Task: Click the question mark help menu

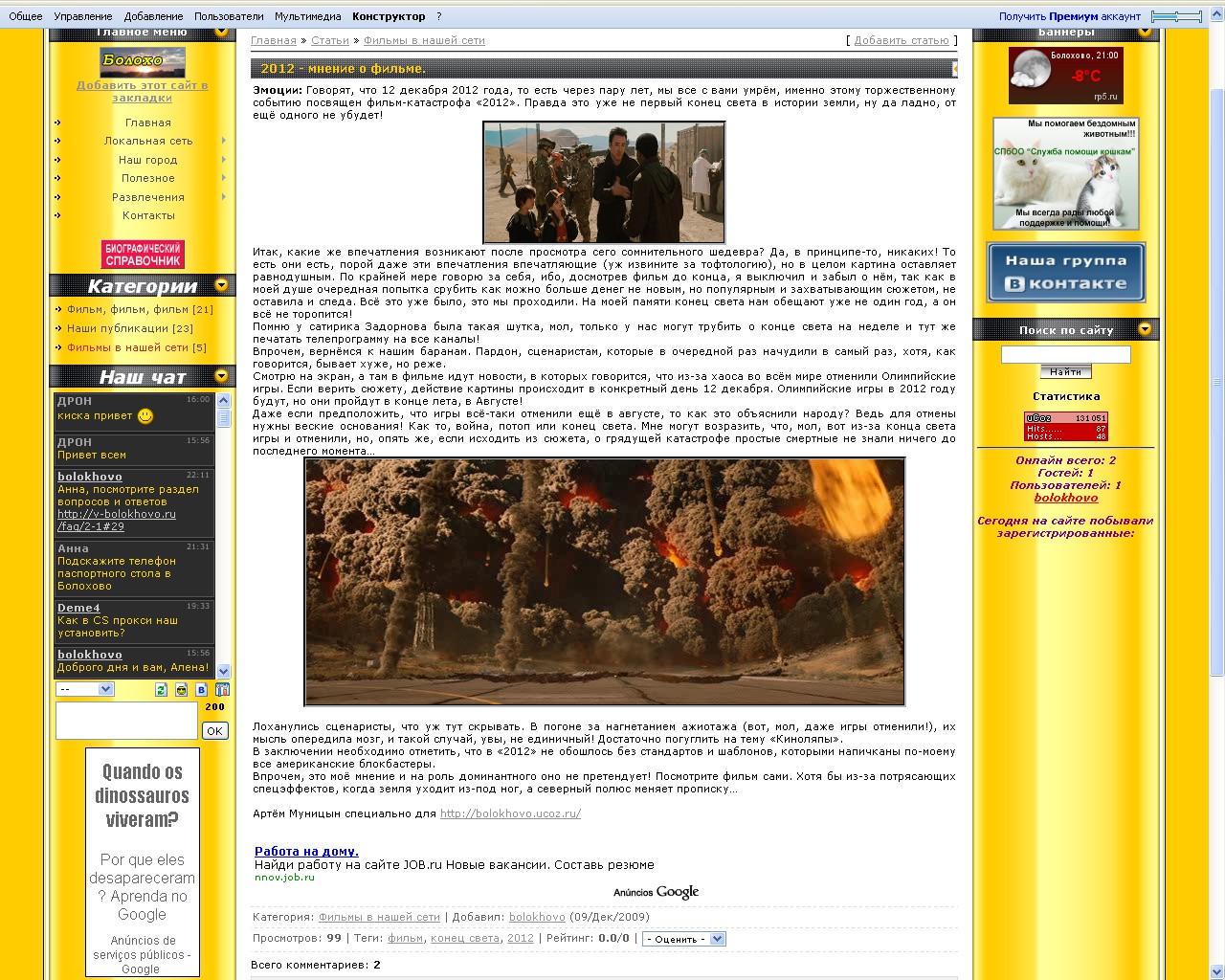Action: pyautogui.click(x=439, y=16)
